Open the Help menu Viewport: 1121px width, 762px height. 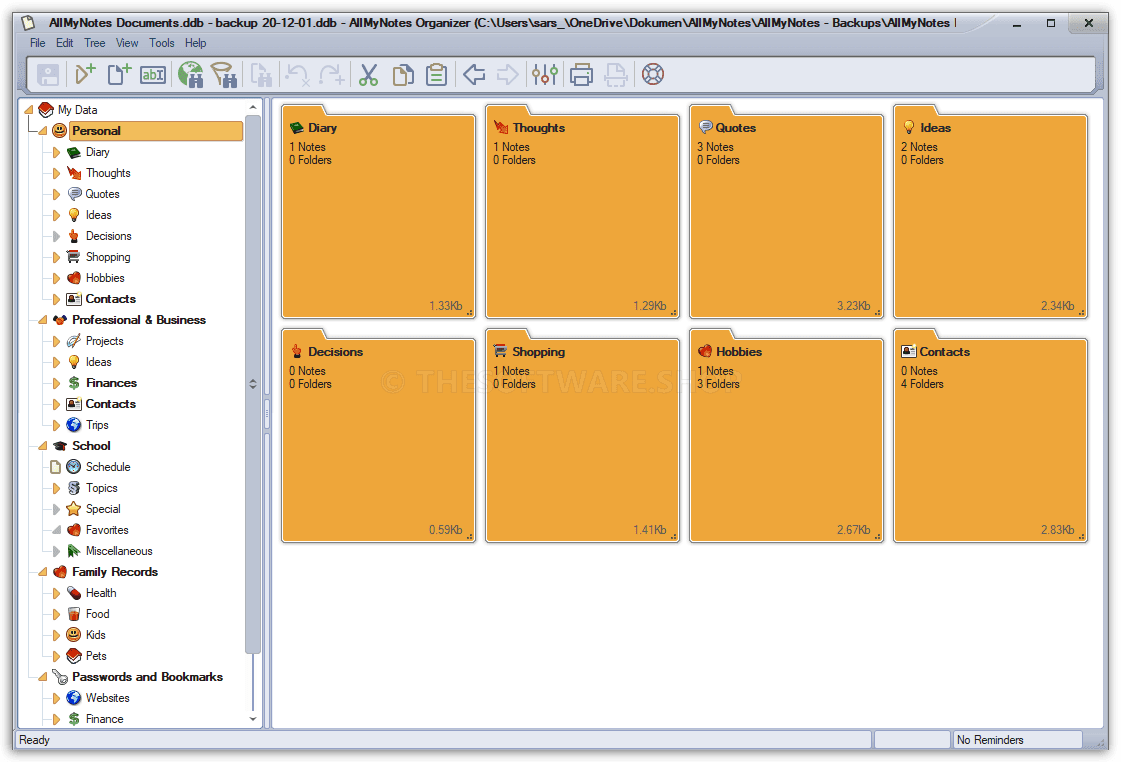[x=195, y=43]
